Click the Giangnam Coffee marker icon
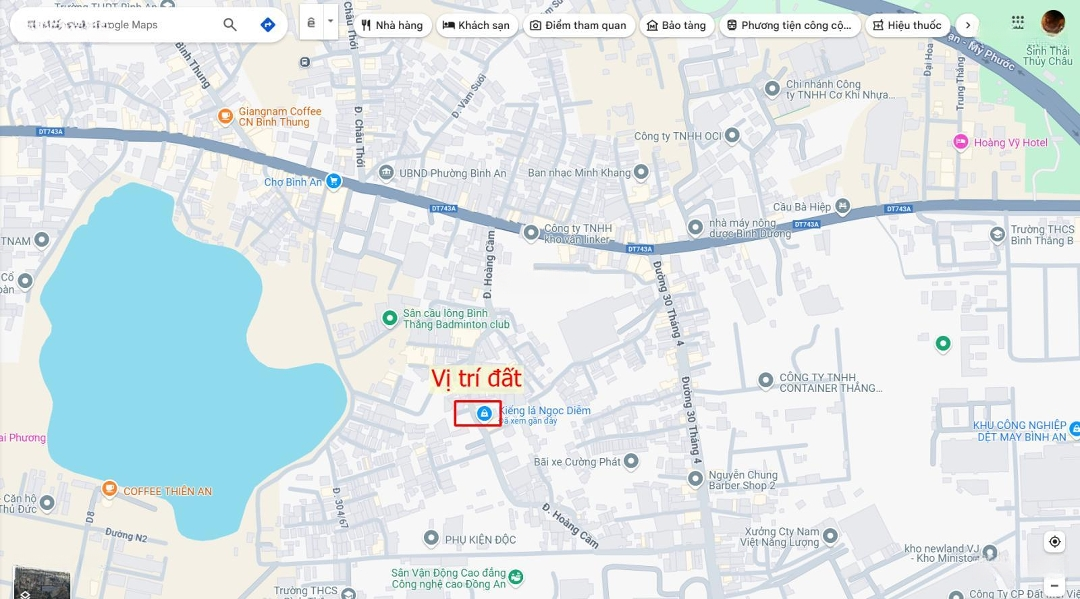This screenshot has height=599, width=1080. pos(225,116)
